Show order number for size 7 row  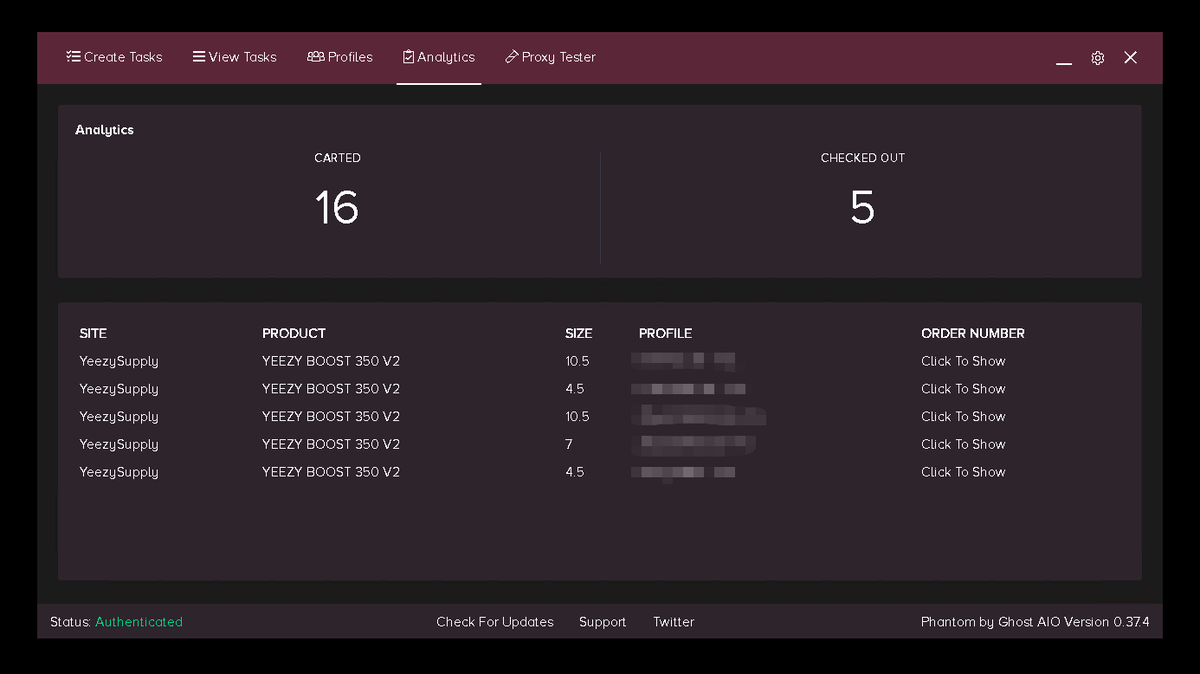click(963, 444)
